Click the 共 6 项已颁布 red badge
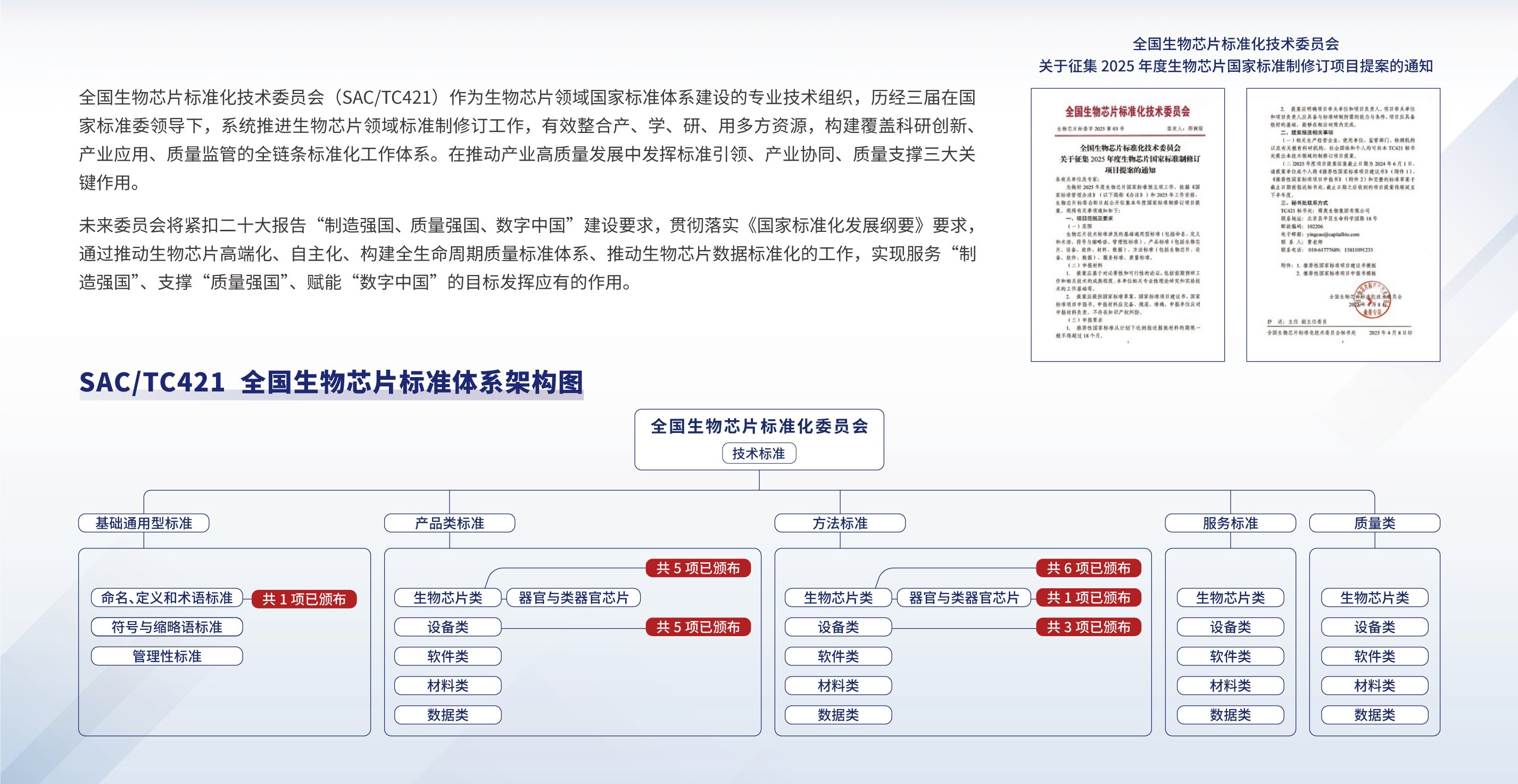 tap(1089, 568)
